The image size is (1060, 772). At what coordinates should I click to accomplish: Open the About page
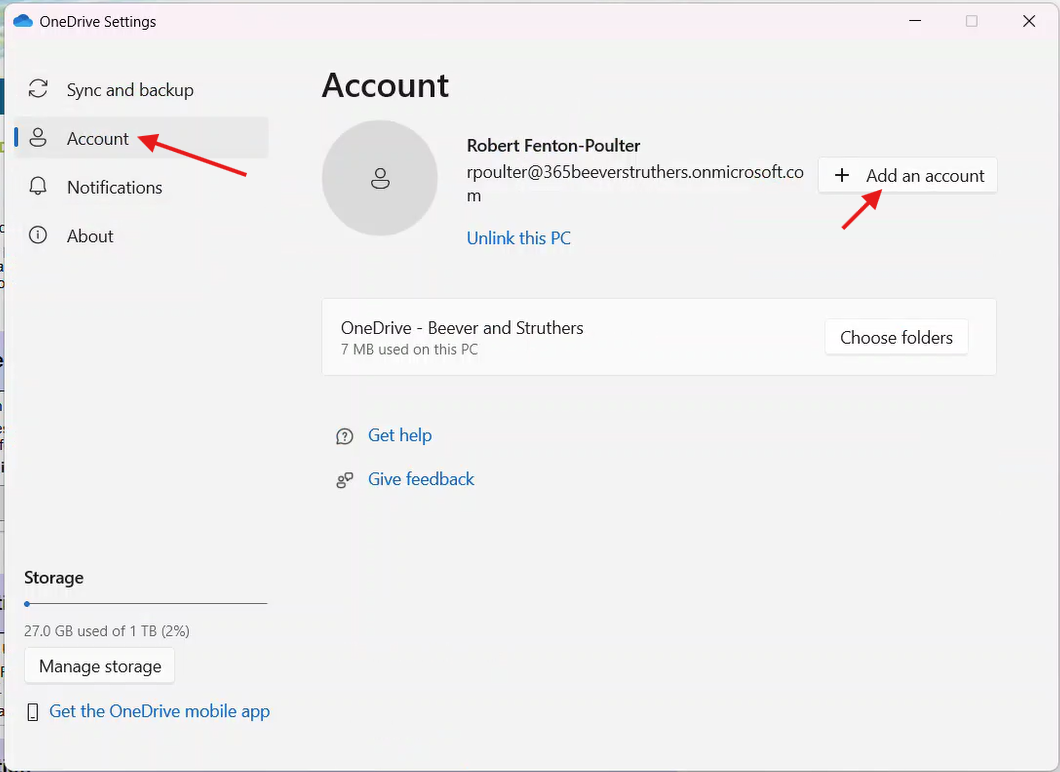(x=90, y=236)
